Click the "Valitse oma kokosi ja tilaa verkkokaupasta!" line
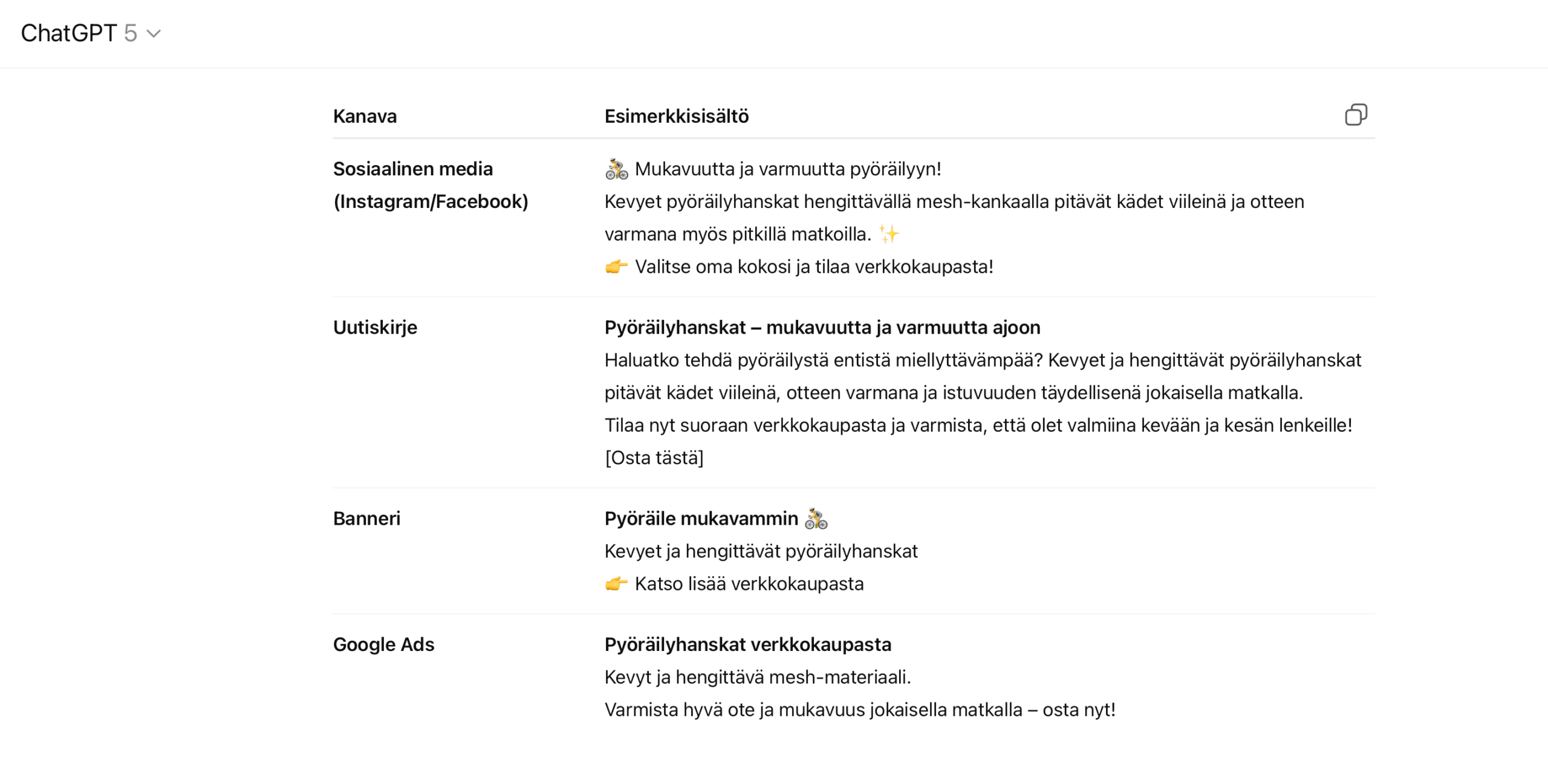Viewport: 1548px width, 784px height. tap(813, 267)
